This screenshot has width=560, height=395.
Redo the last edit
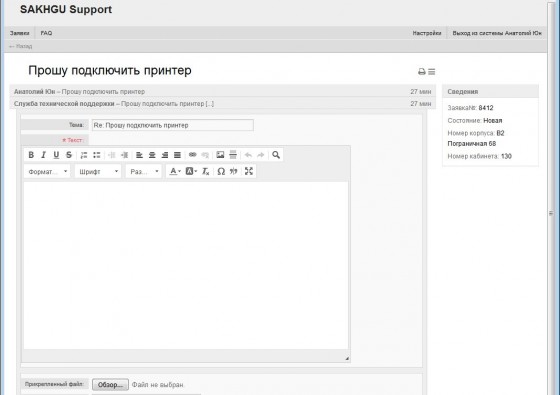261,155
